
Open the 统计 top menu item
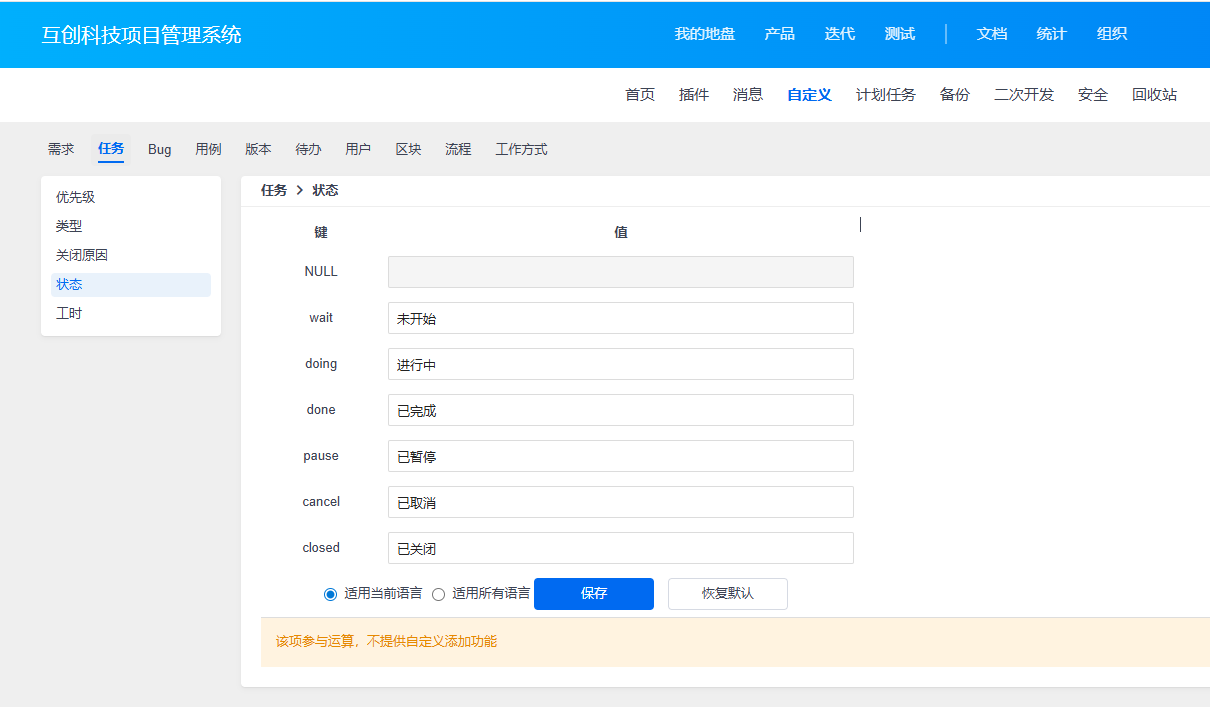[x=1051, y=34]
